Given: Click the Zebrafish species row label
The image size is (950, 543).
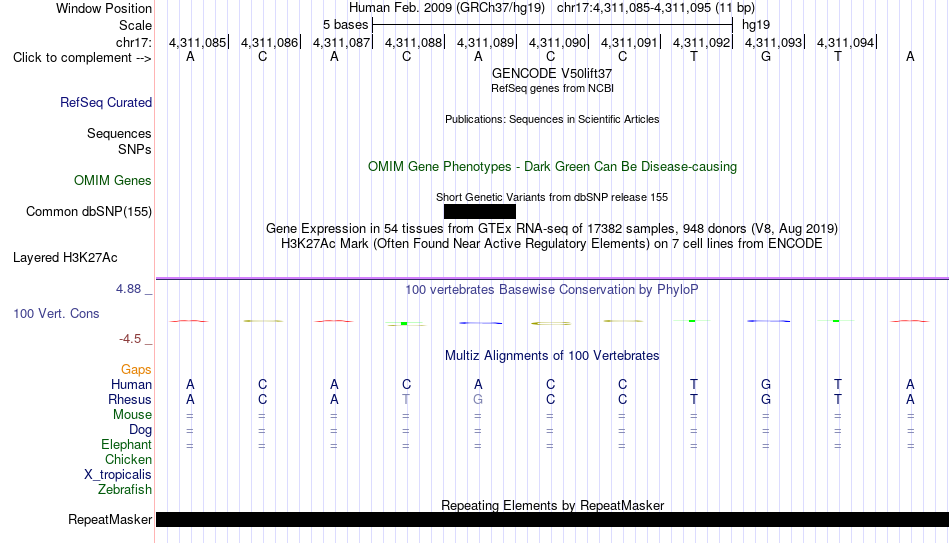Looking at the screenshot, I should click(x=125, y=490).
